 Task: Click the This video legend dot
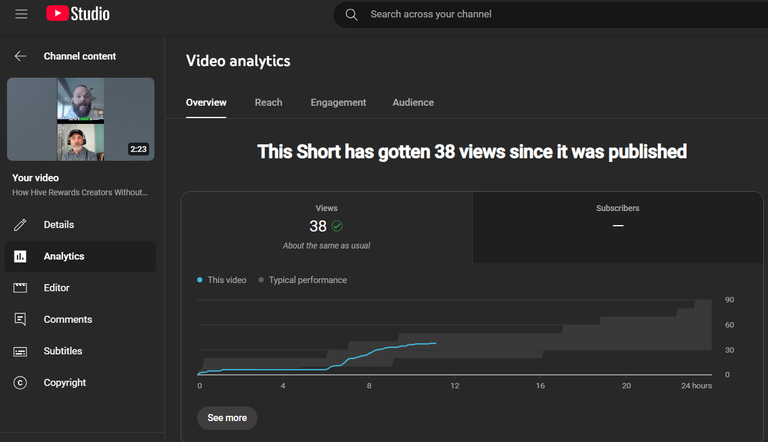coord(200,280)
